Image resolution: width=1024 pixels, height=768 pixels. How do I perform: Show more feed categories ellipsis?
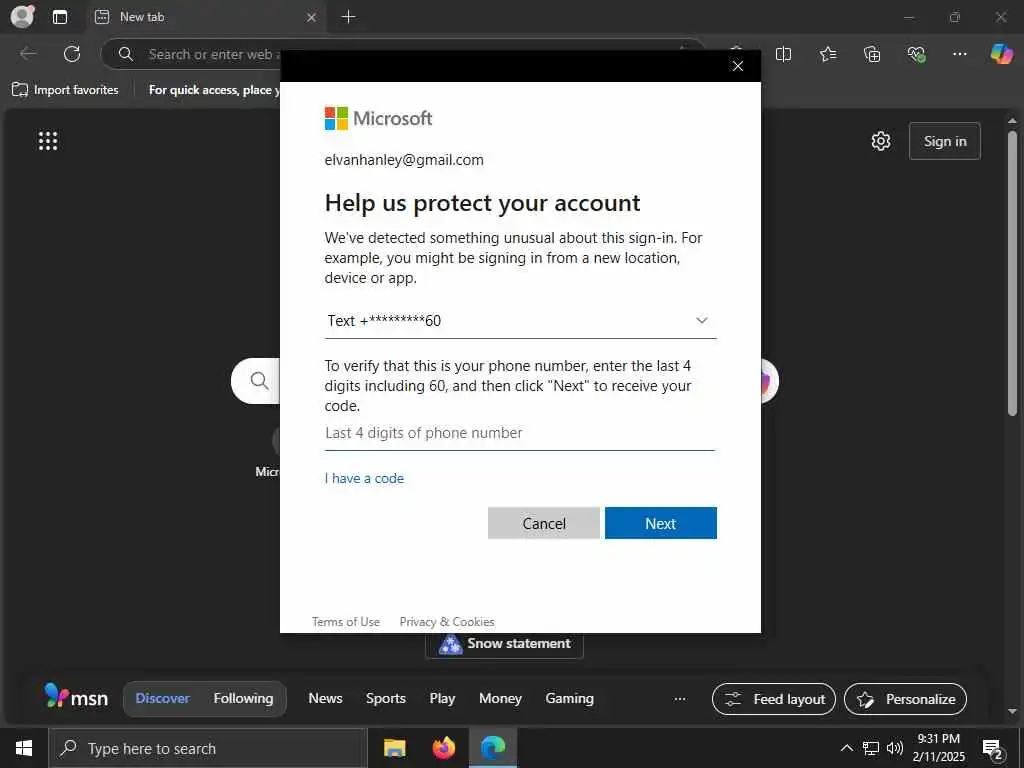(x=680, y=699)
